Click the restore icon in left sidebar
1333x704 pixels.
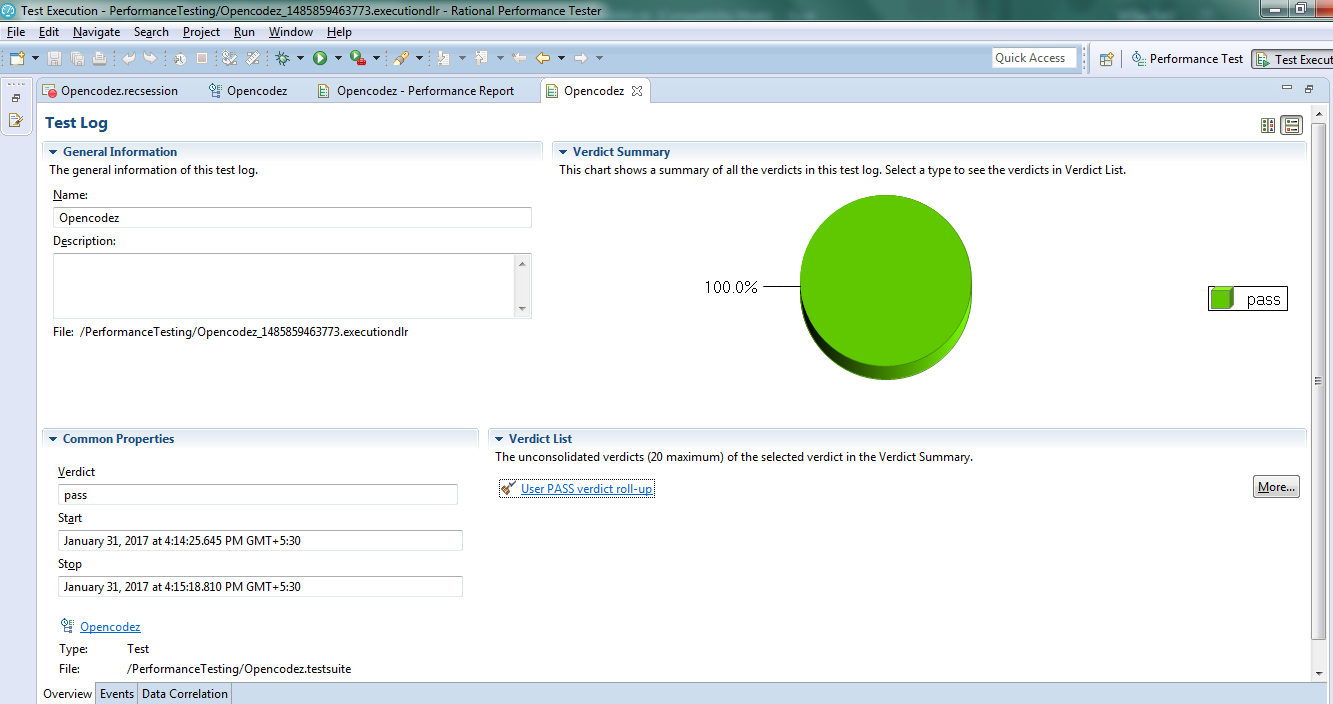coord(16,98)
